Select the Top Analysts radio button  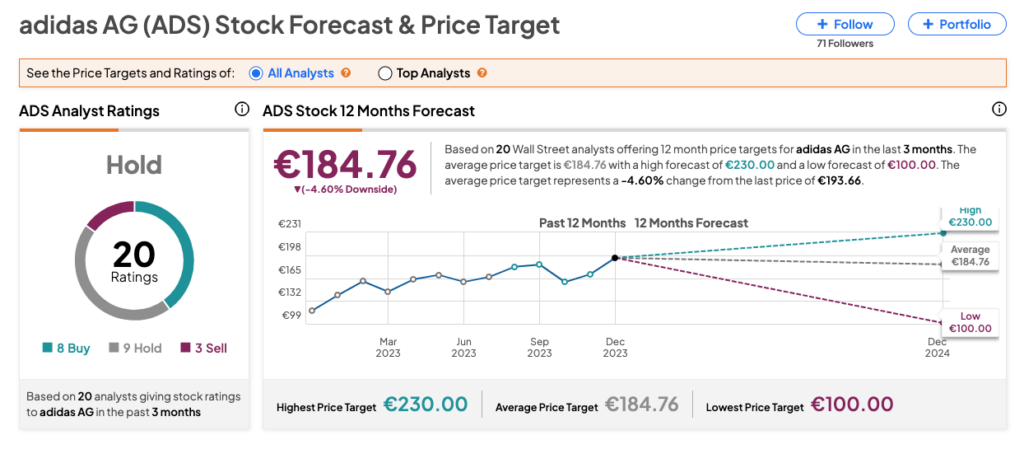385,73
